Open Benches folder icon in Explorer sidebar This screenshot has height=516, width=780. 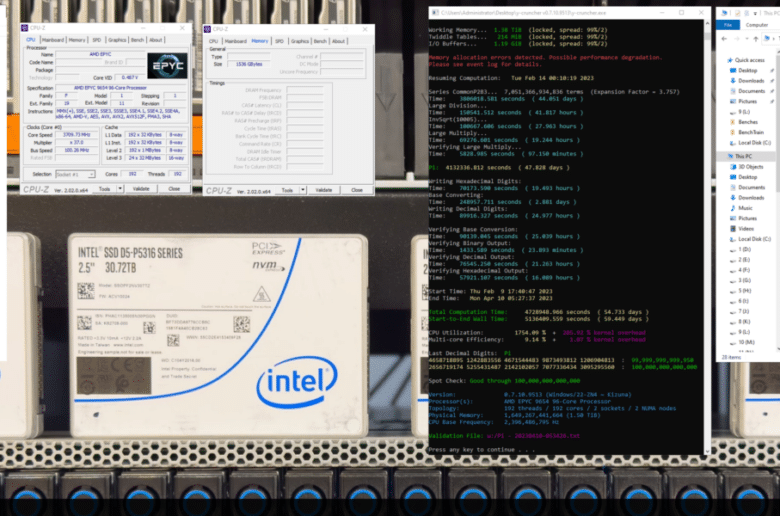click(733, 122)
